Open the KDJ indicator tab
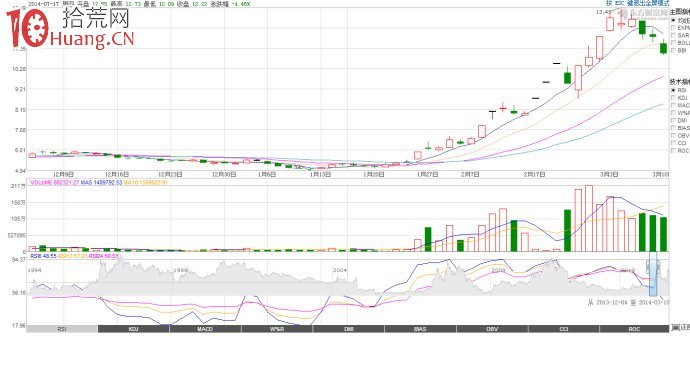The height and width of the screenshot is (387, 690). (x=133, y=329)
